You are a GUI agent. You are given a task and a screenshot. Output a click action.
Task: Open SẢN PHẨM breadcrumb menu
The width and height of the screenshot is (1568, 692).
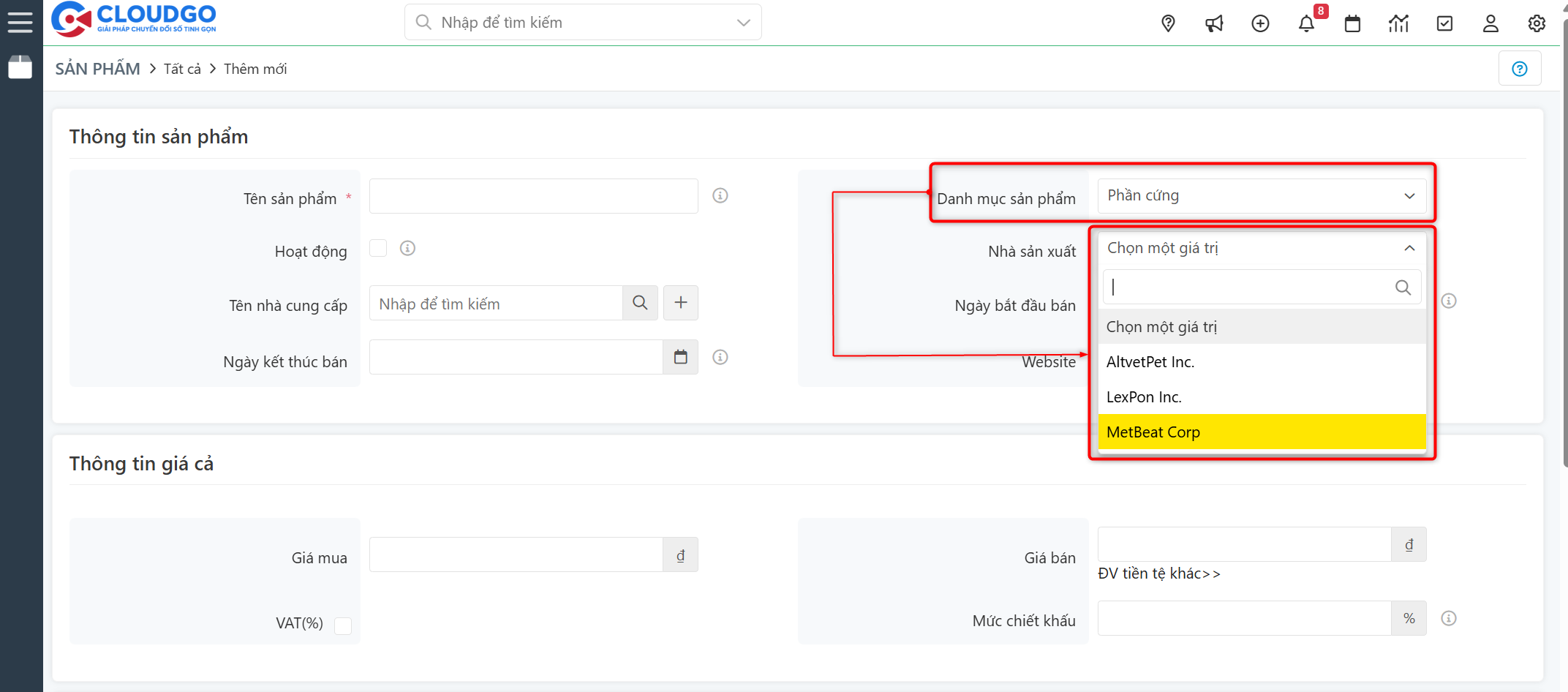[x=97, y=68]
